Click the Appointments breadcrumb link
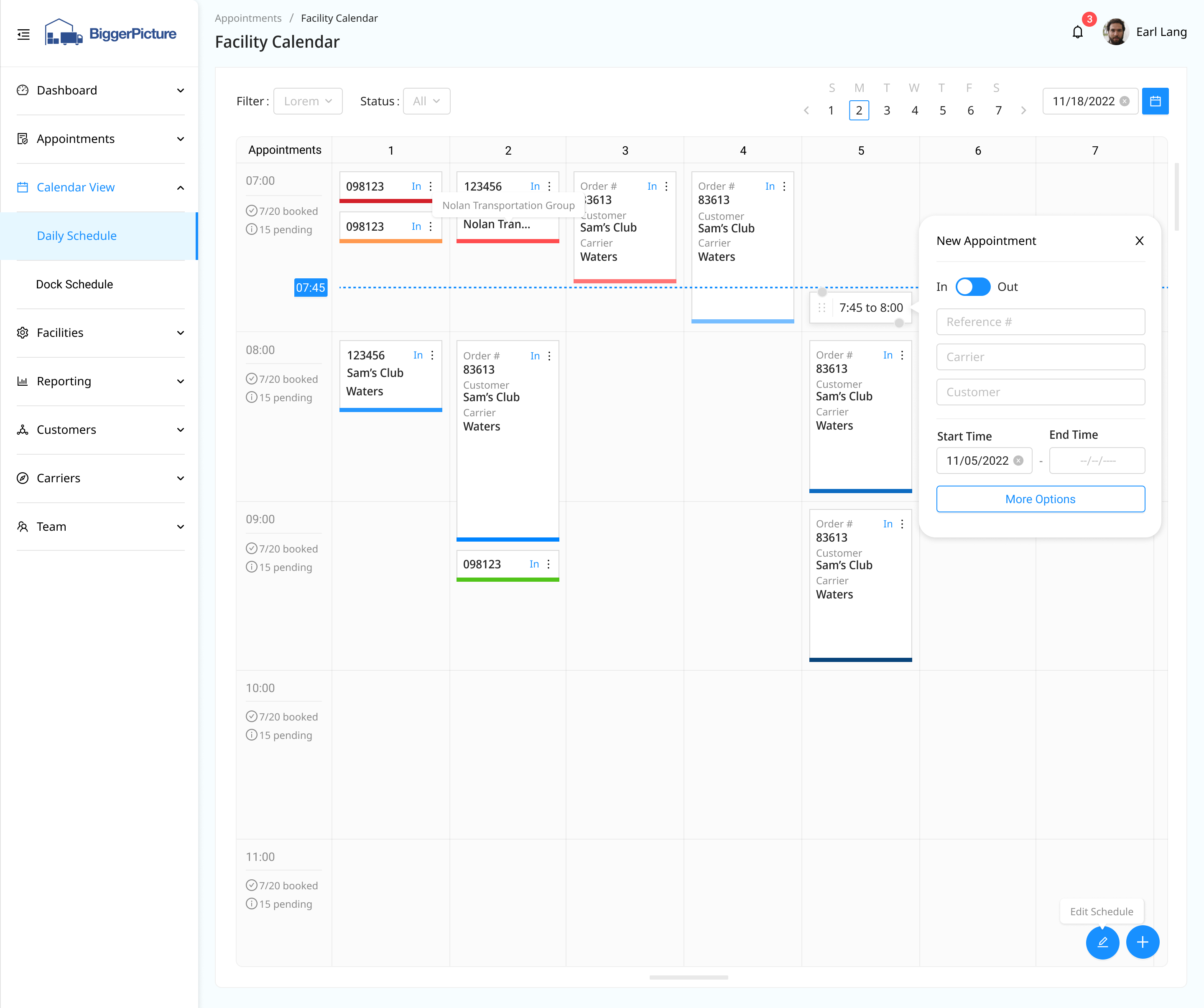This screenshot has width=1204, height=1008. click(x=247, y=18)
